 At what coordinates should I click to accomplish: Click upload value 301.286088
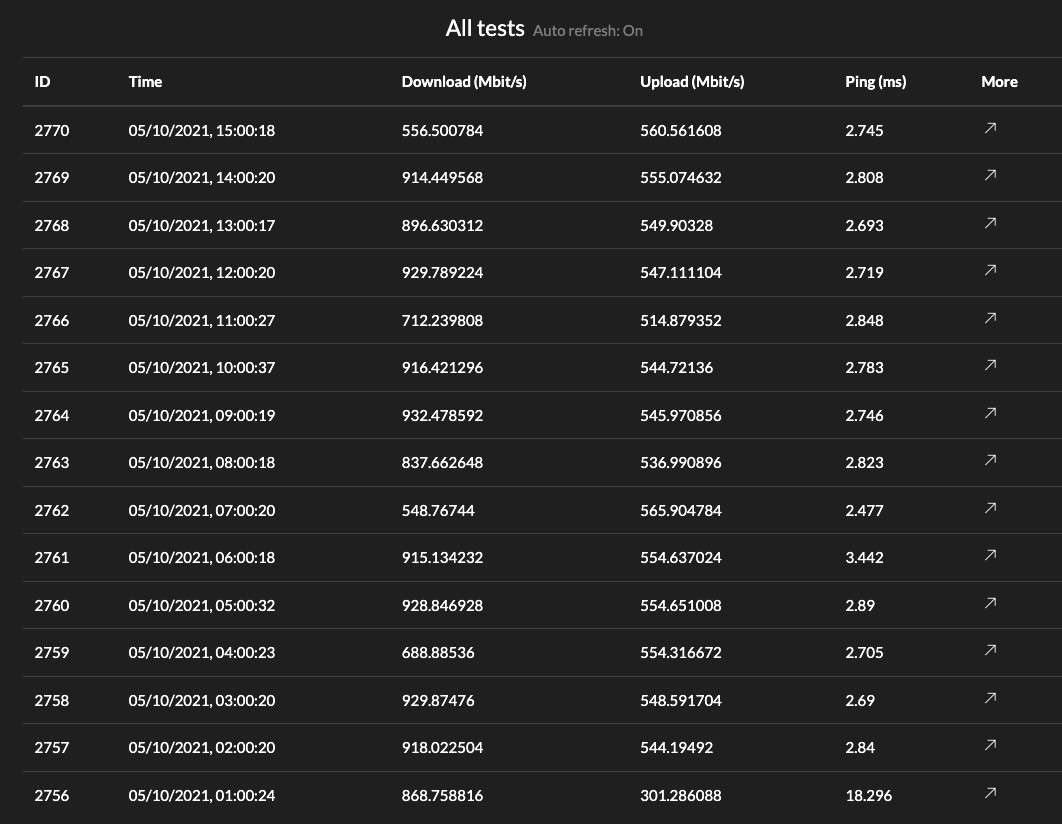[x=681, y=796]
